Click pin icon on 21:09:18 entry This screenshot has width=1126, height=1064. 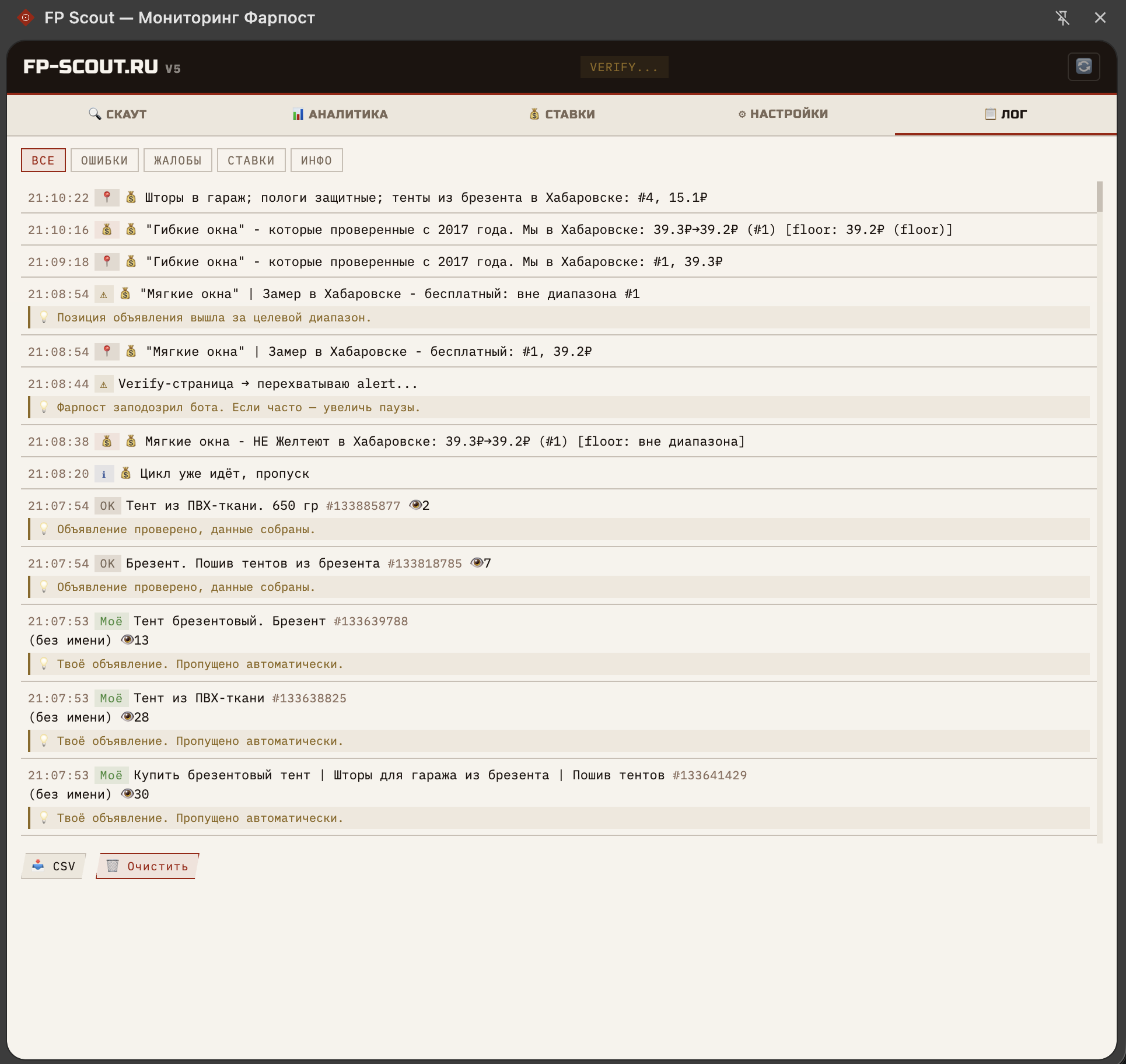pyautogui.click(x=107, y=262)
